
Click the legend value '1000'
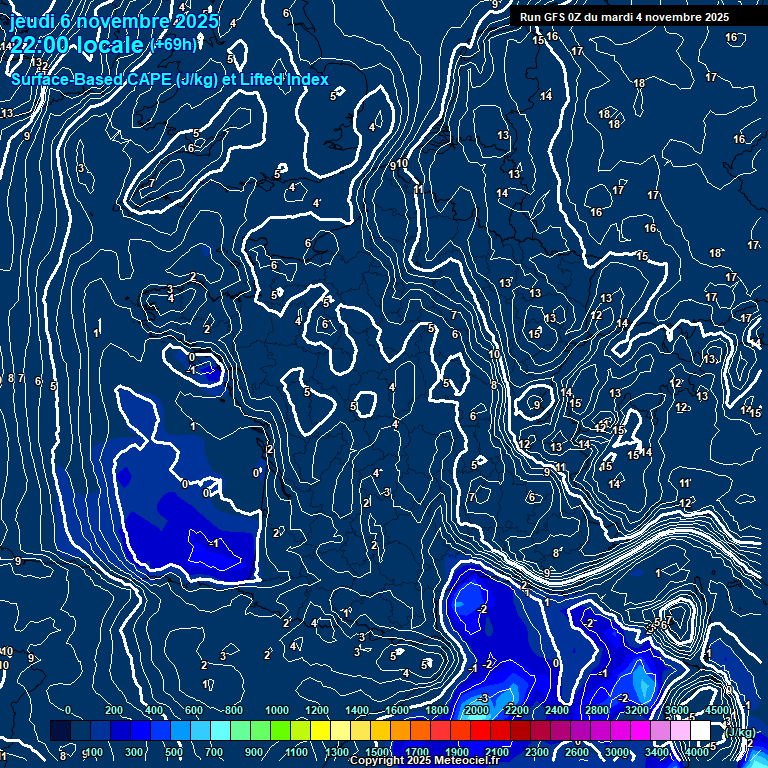pos(277,710)
